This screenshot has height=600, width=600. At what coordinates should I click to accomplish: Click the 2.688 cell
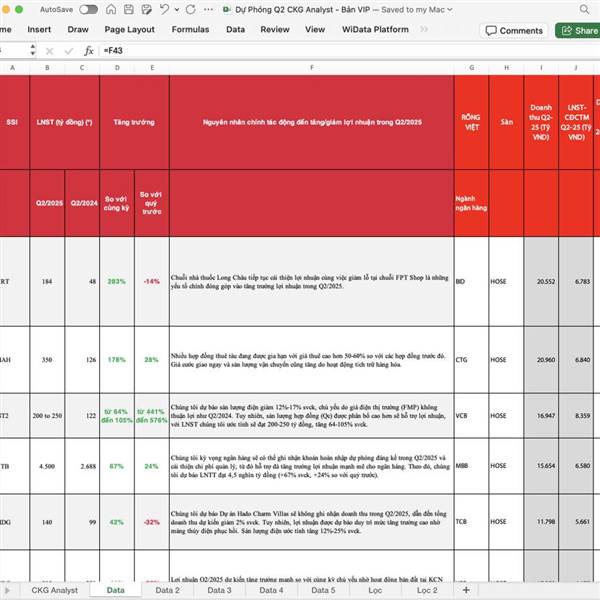(82, 466)
